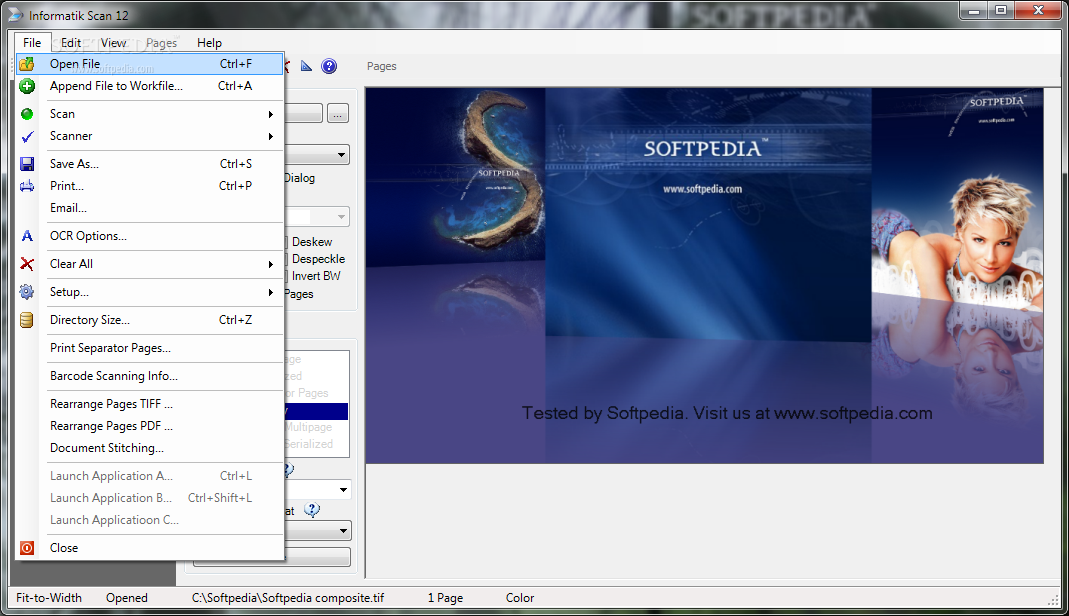Select Rearrange Pages TIFF ...
This screenshot has height=616, width=1069.
point(149,404)
